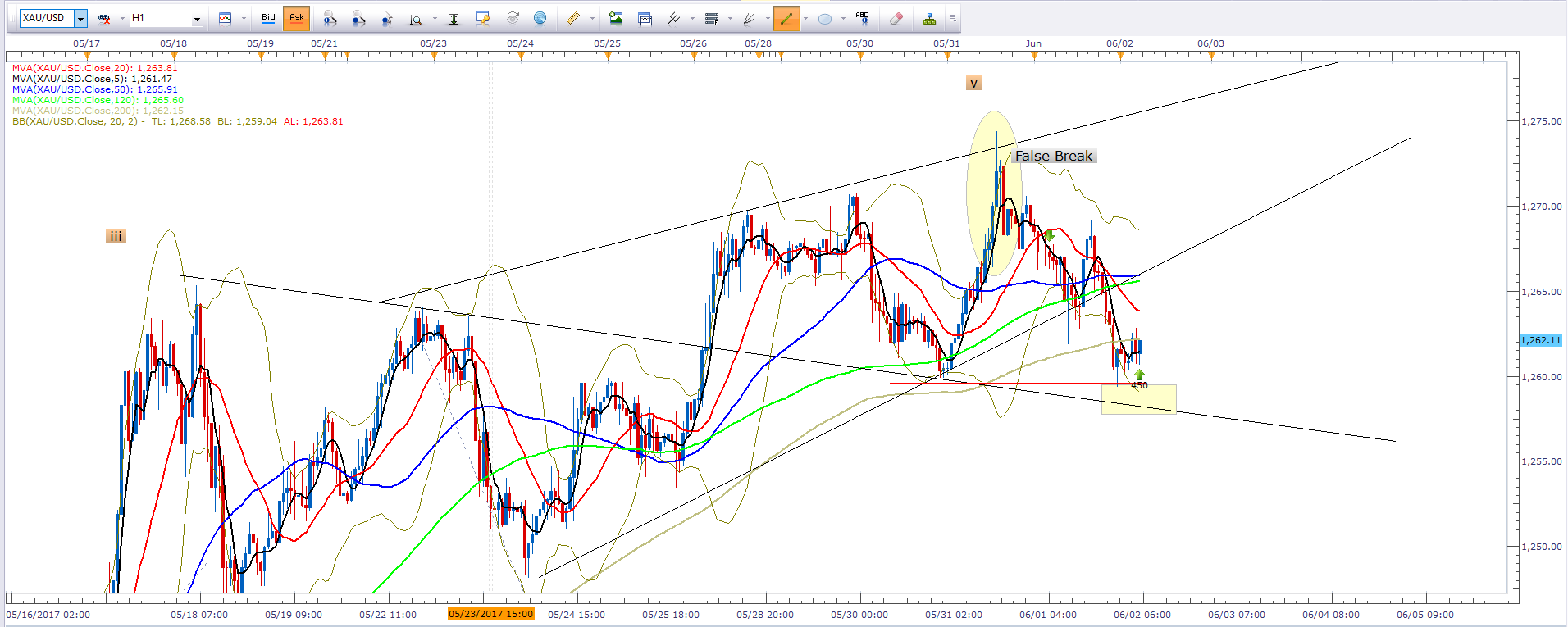Open the XAU/USD symbol dropdown
The image size is (1568, 627).
click(80, 18)
